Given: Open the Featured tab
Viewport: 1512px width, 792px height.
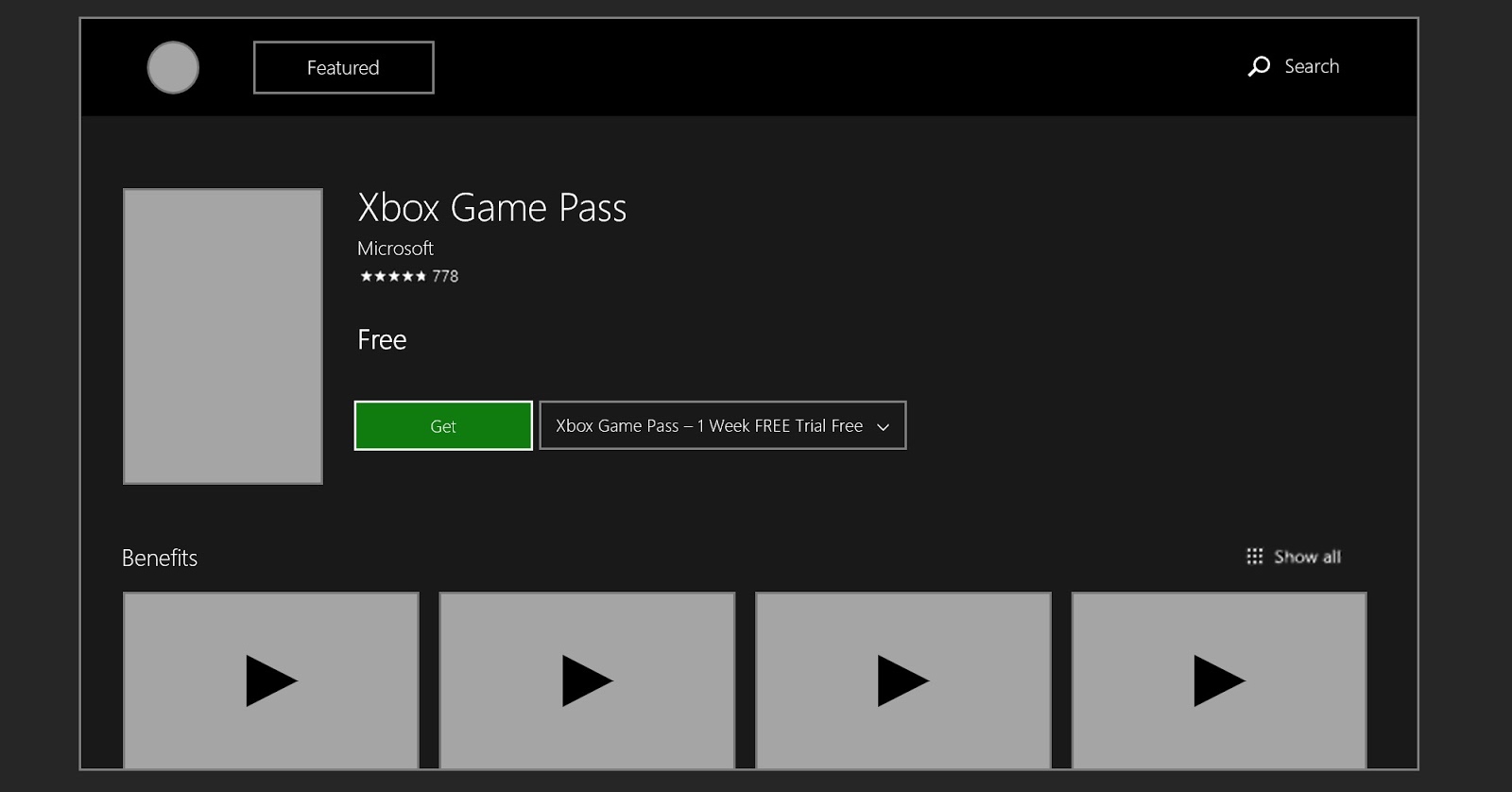Looking at the screenshot, I should 343,67.
